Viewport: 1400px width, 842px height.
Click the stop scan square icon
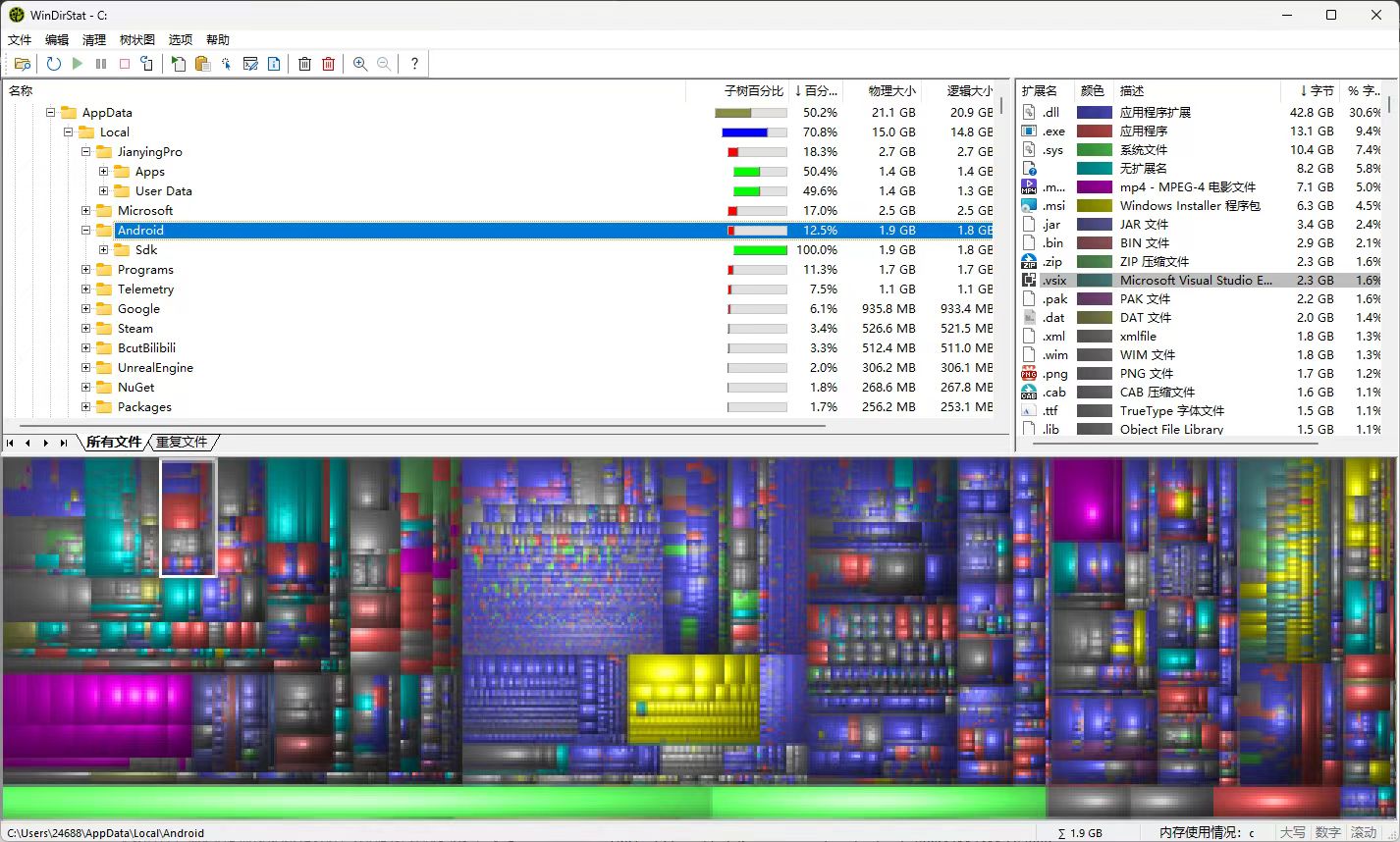[125, 64]
